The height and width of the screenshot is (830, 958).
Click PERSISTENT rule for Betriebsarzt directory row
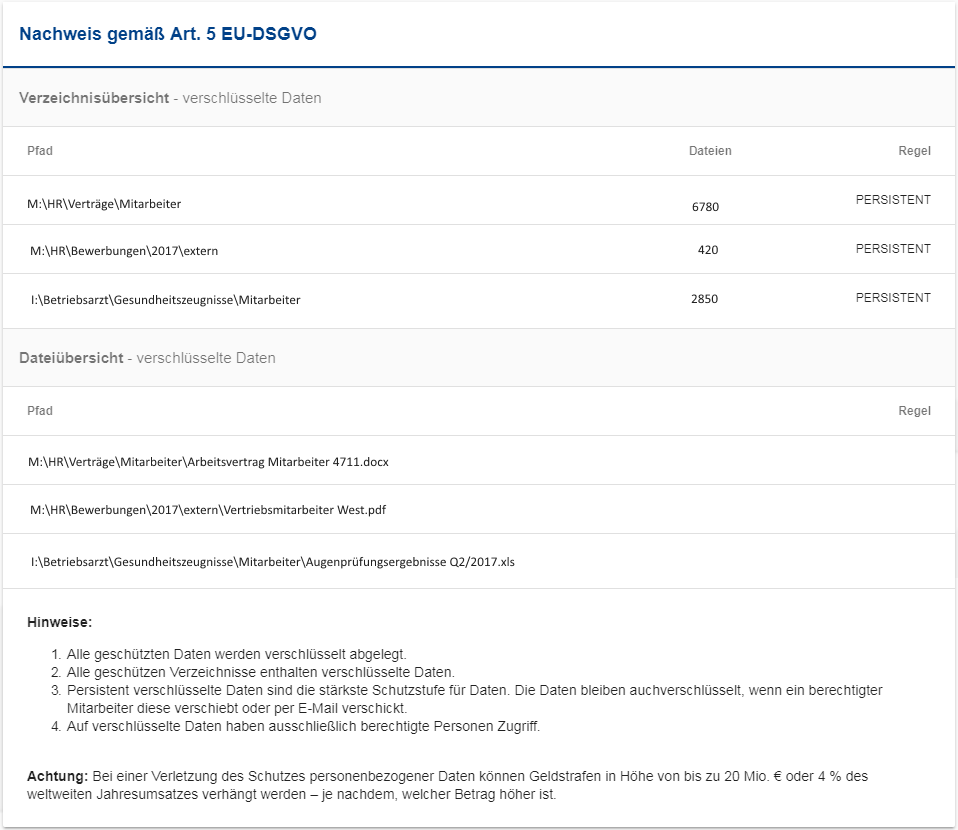tap(893, 298)
